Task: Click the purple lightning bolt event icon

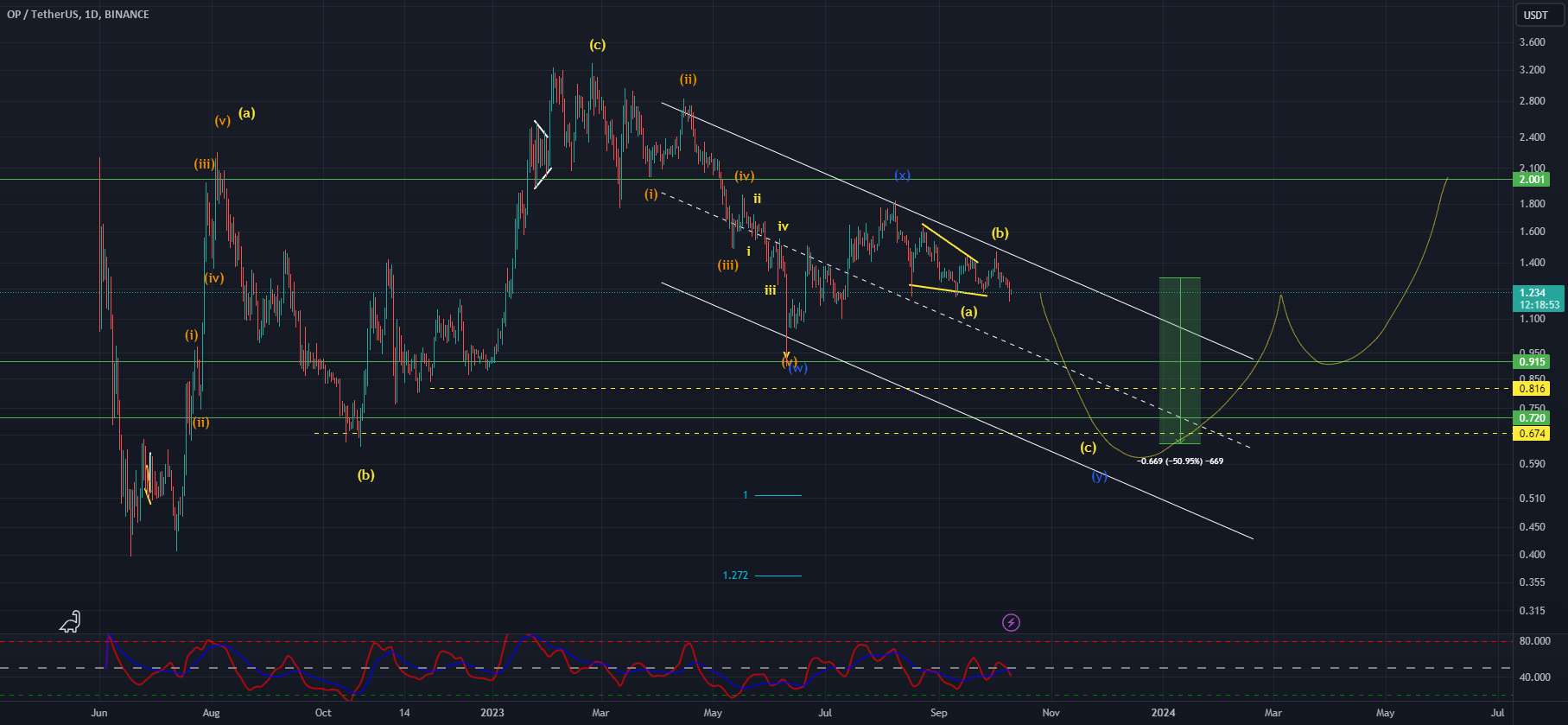Action: coord(1011,622)
